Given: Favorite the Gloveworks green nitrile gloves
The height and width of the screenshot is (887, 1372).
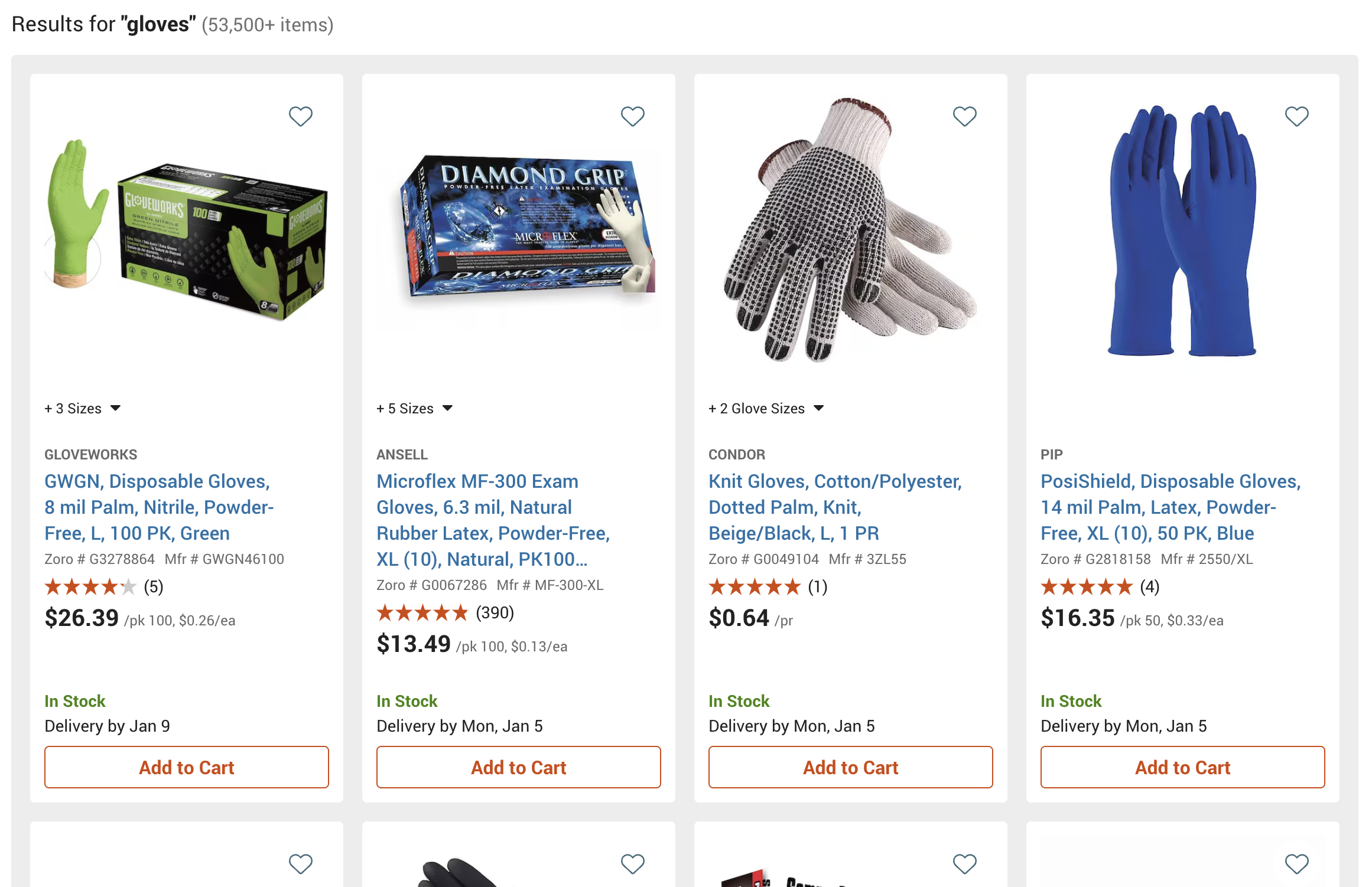Looking at the screenshot, I should (x=300, y=116).
